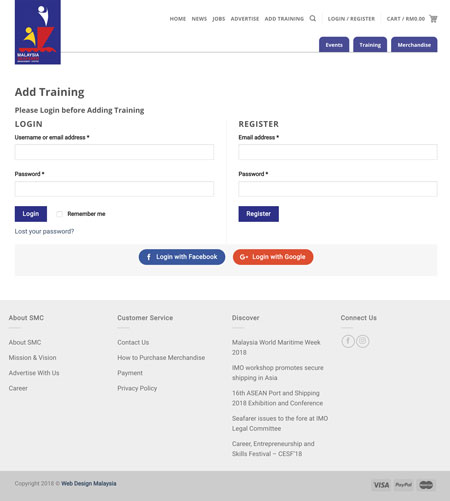Screen dimensions: 450x501
Task: Open Contact Us footer link
Action: pyautogui.click(x=133, y=342)
